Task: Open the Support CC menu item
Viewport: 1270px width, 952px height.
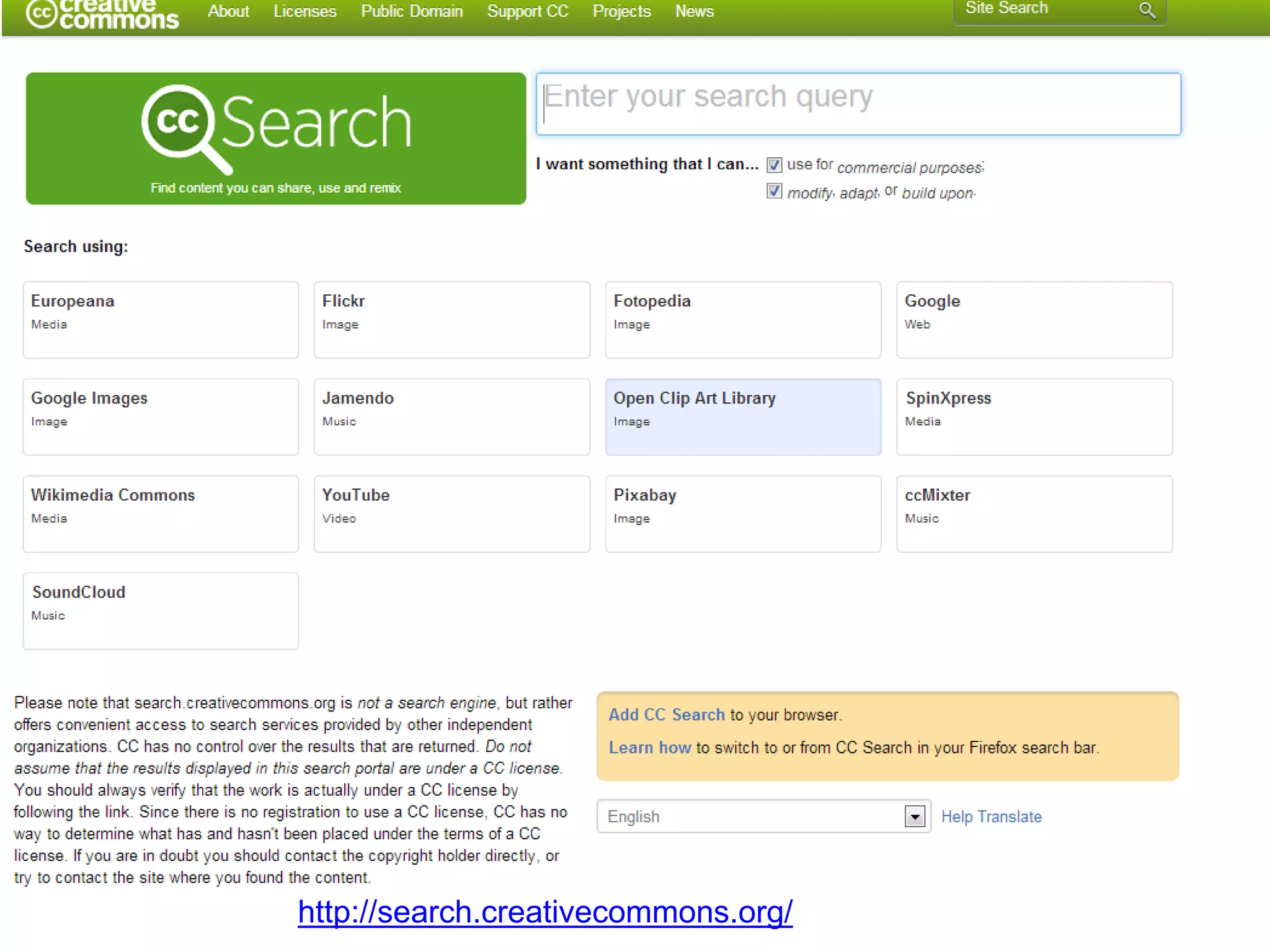Action: point(528,11)
